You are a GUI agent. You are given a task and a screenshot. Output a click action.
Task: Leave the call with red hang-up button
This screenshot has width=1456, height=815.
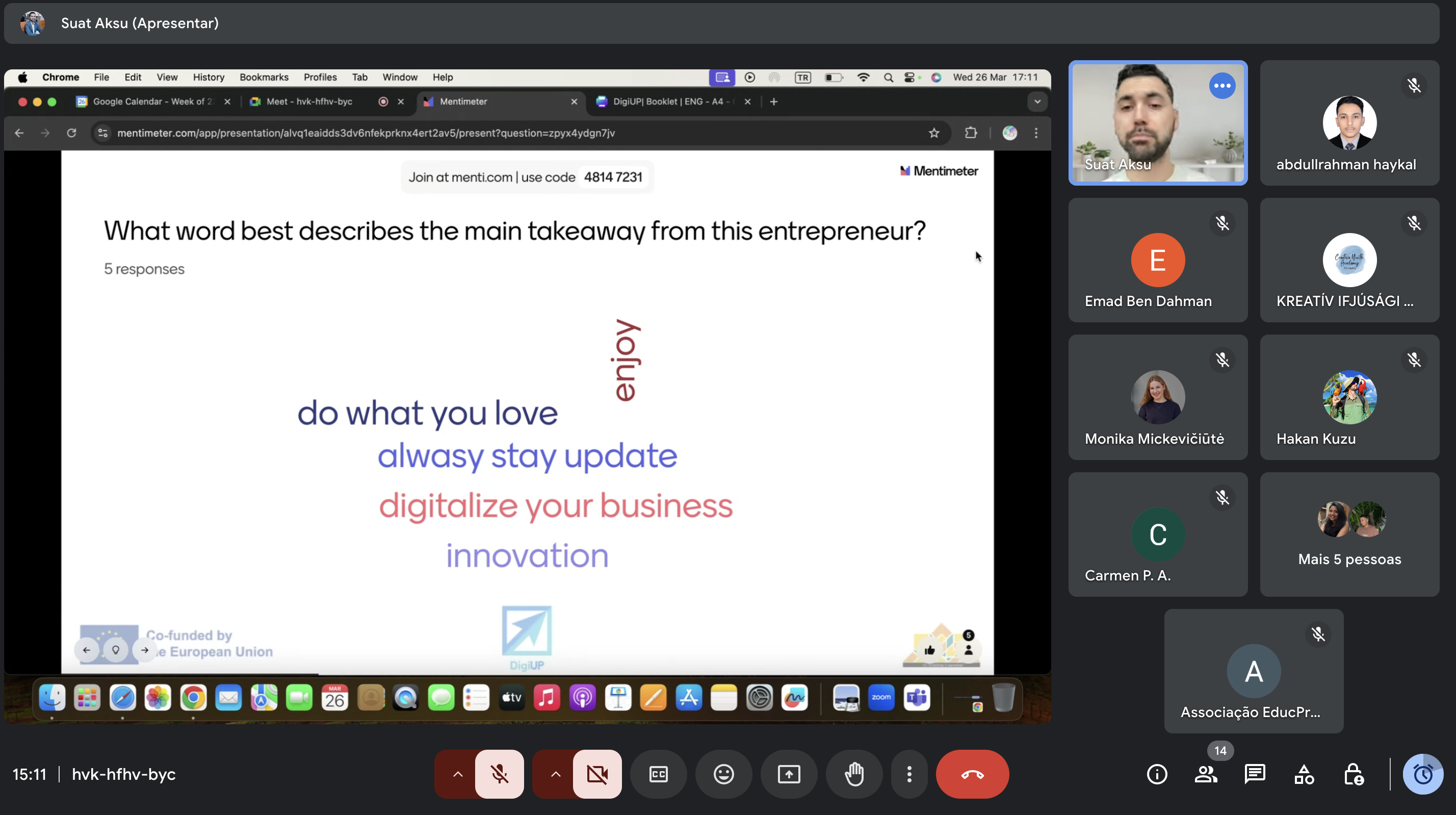(x=972, y=774)
